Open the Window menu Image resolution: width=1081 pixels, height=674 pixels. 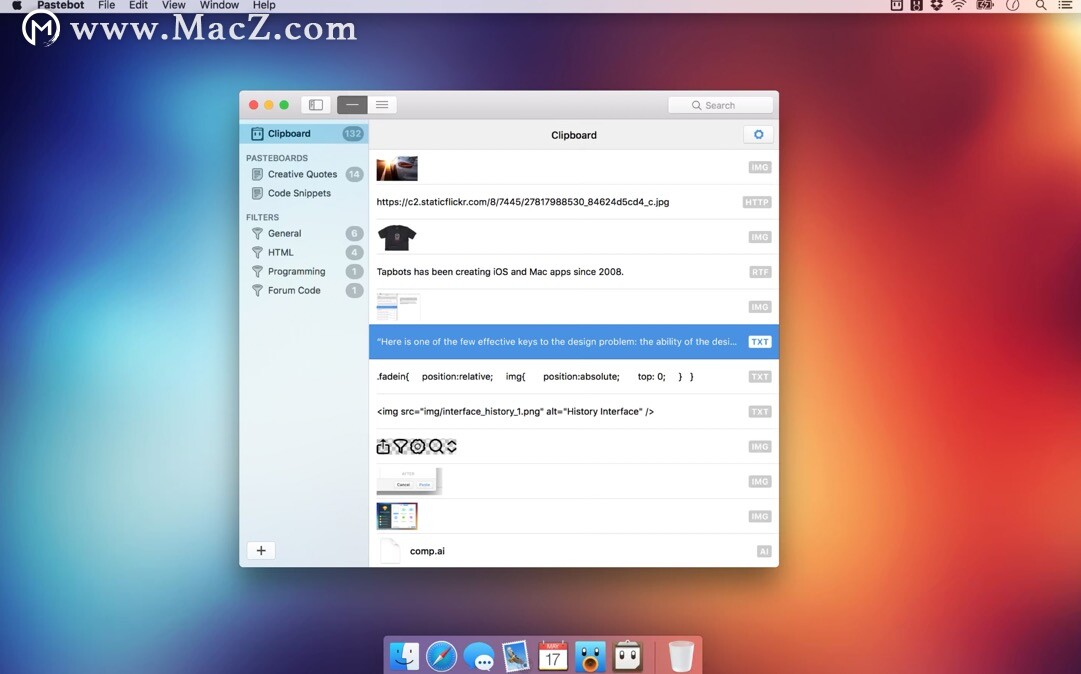tap(219, 6)
